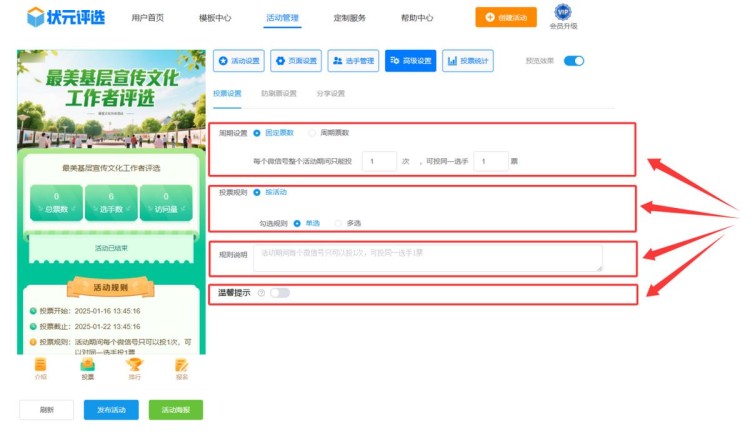
Task: Click the VIP 会员升级 badge icon
Action: click(563, 13)
